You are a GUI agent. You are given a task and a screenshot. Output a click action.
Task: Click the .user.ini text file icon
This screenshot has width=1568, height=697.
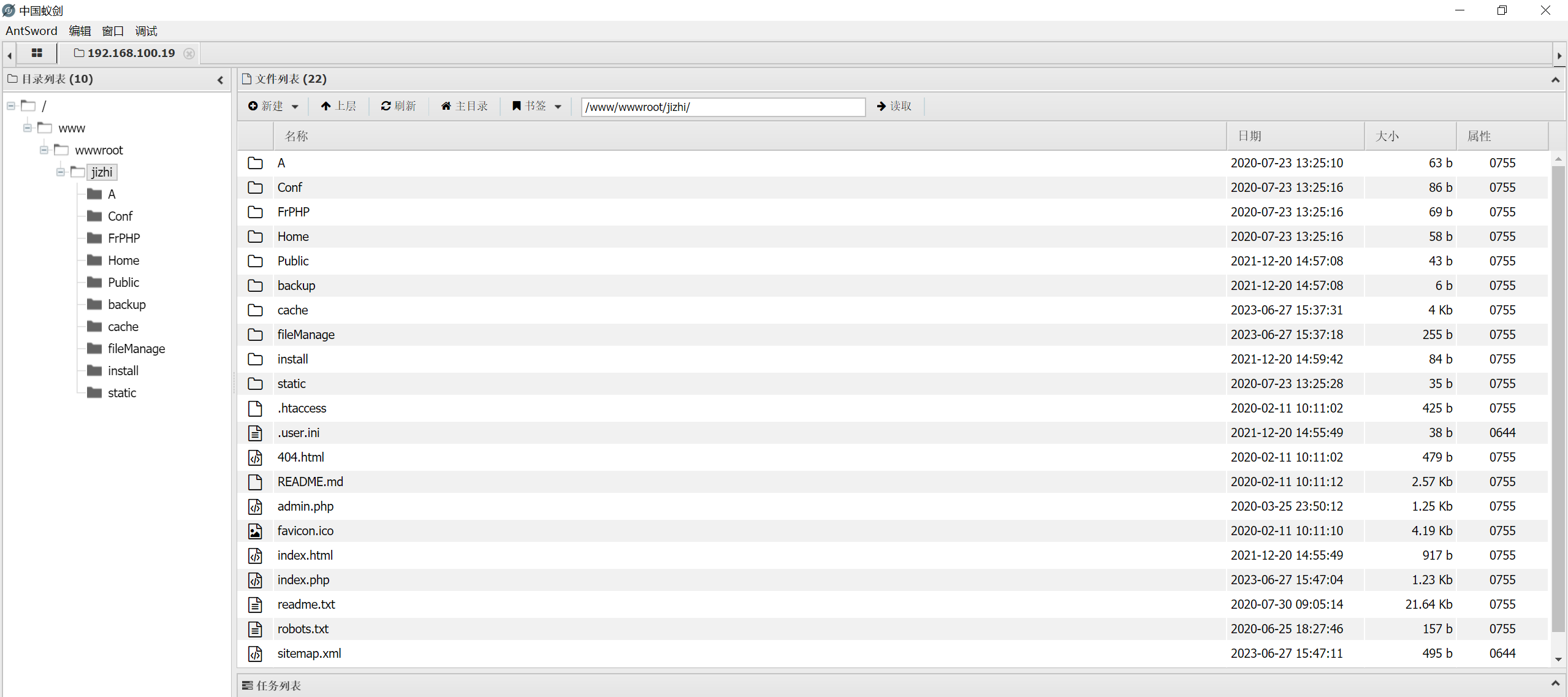click(x=255, y=433)
